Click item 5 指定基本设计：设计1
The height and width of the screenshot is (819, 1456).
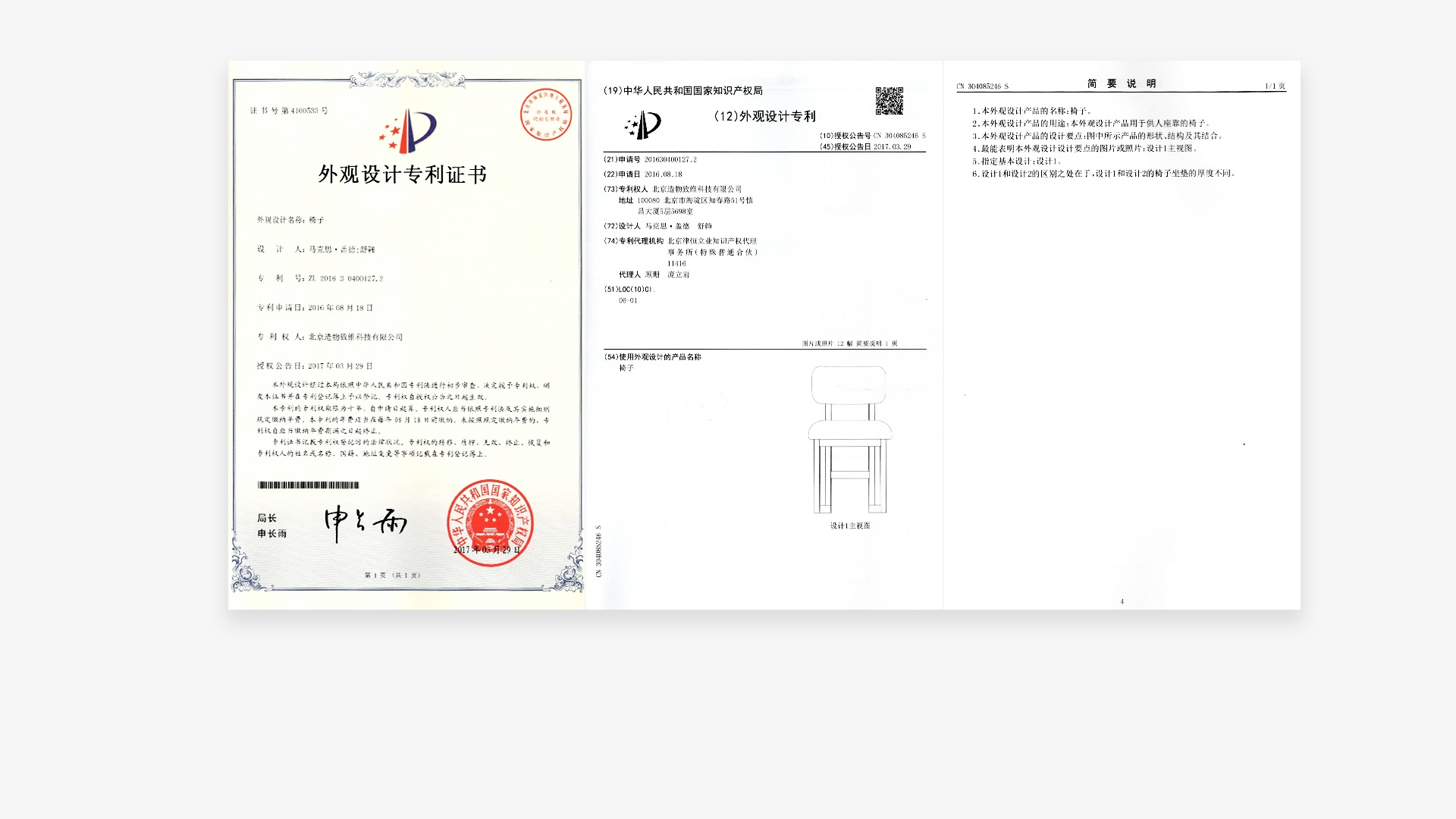1018,161
